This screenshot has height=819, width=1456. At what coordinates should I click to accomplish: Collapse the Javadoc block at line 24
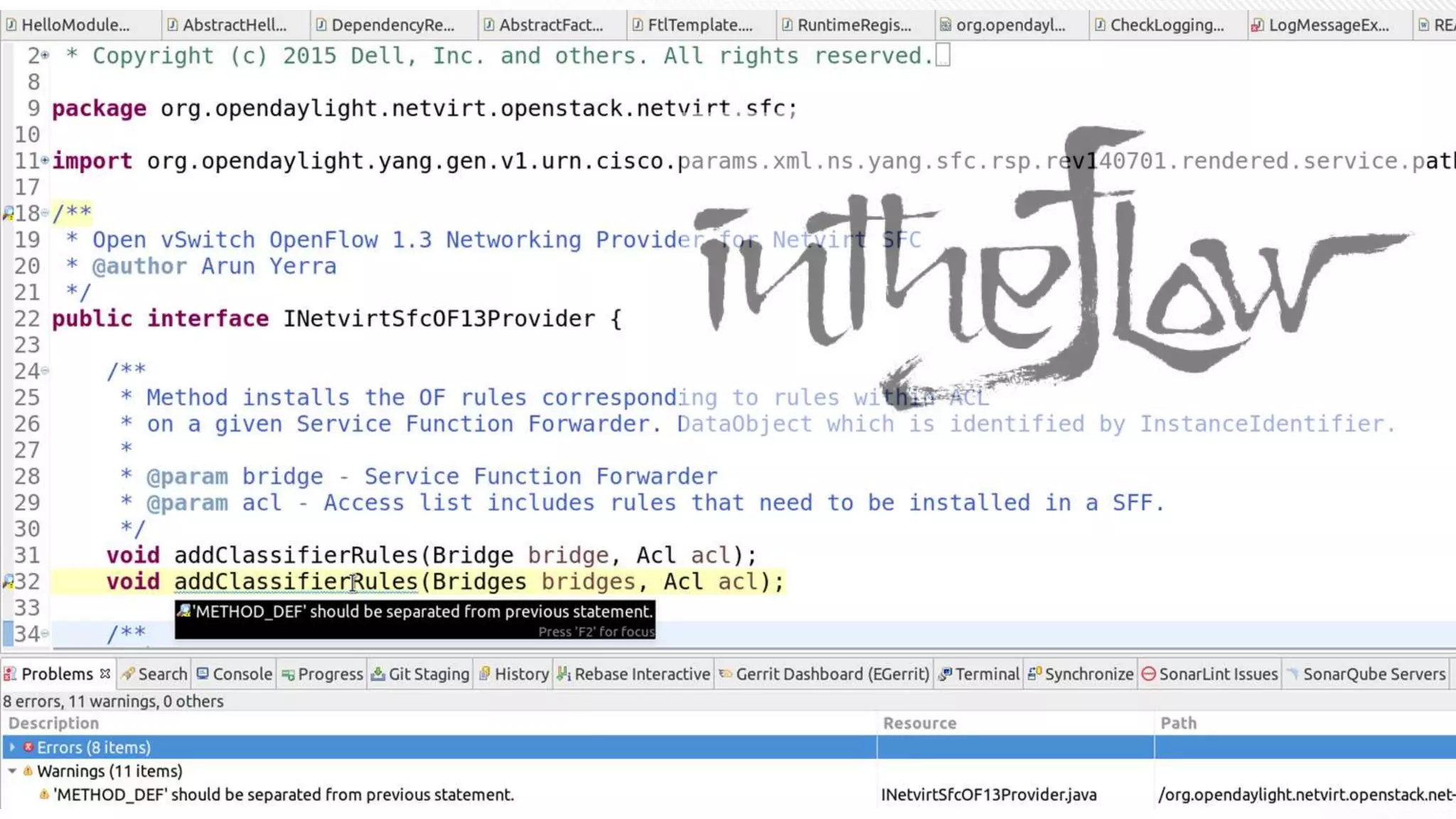(45, 370)
